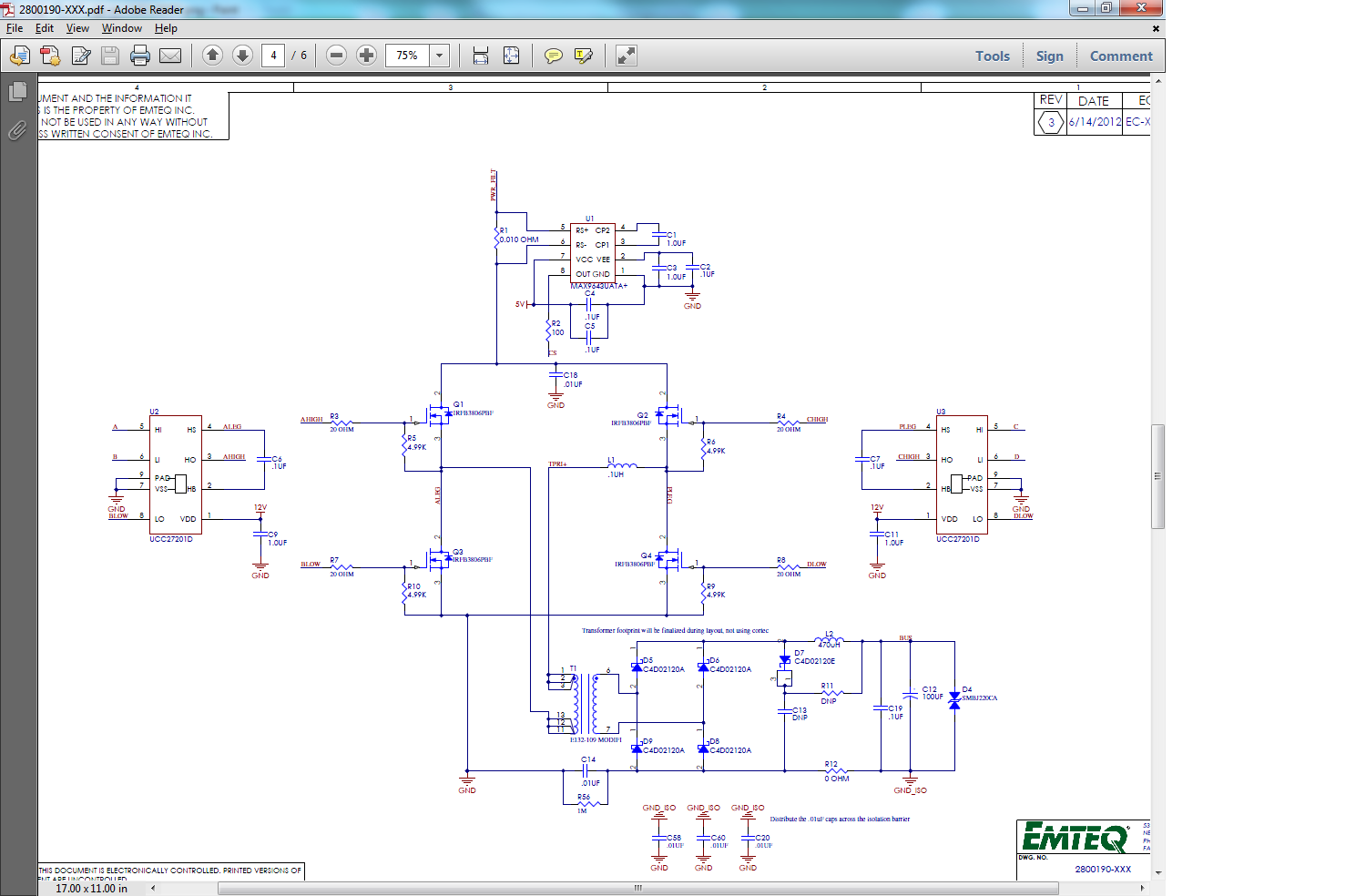The height and width of the screenshot is (896, 1366).
Task: Click the Fit one full page icon
Action: tap(512, 56)
